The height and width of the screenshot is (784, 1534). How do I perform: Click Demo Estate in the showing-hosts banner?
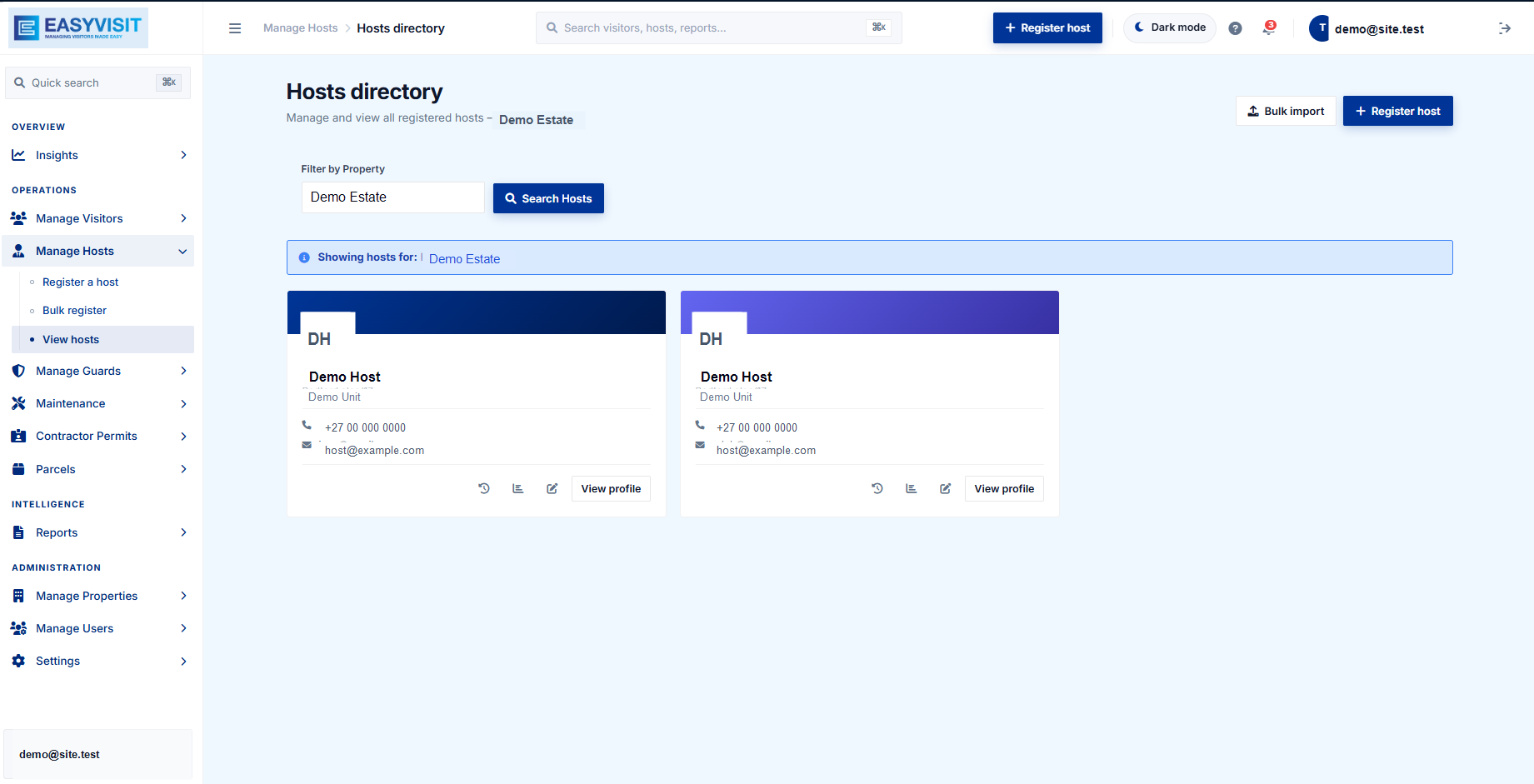[x=464, y=259]
